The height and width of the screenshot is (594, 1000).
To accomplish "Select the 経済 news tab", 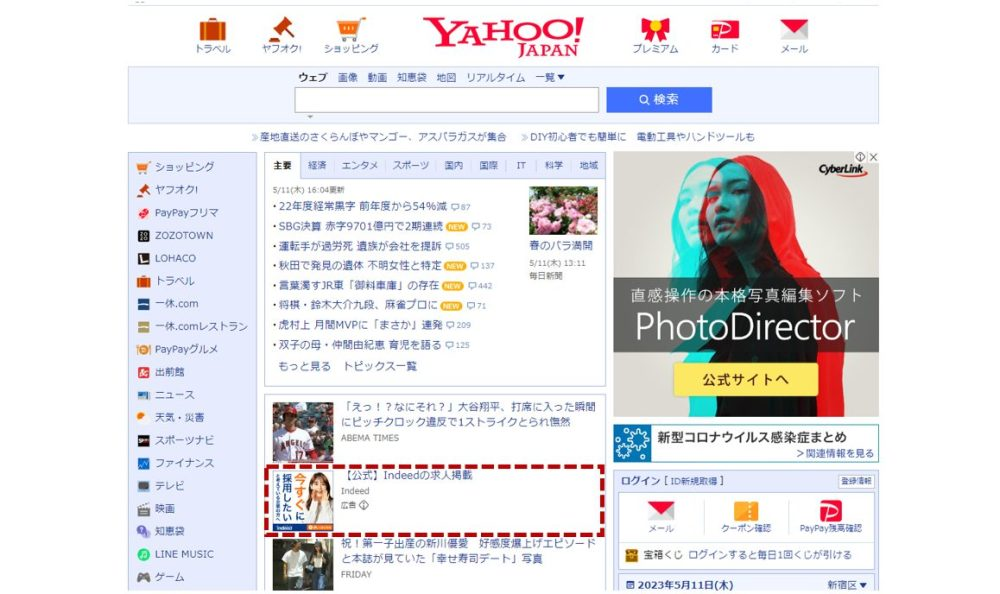I will point(317,165).
